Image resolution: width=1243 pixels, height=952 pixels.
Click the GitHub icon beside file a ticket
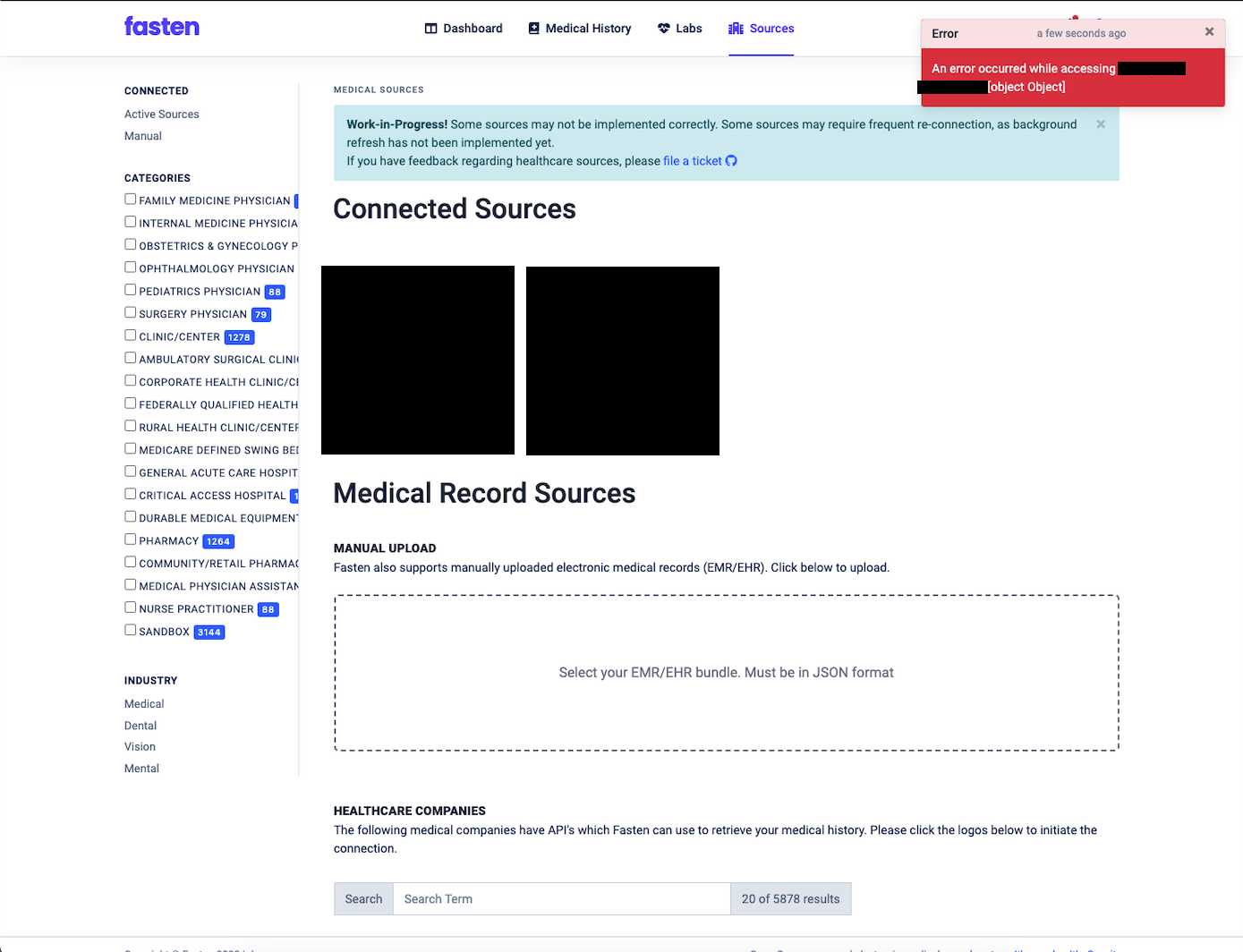[732, 161]
